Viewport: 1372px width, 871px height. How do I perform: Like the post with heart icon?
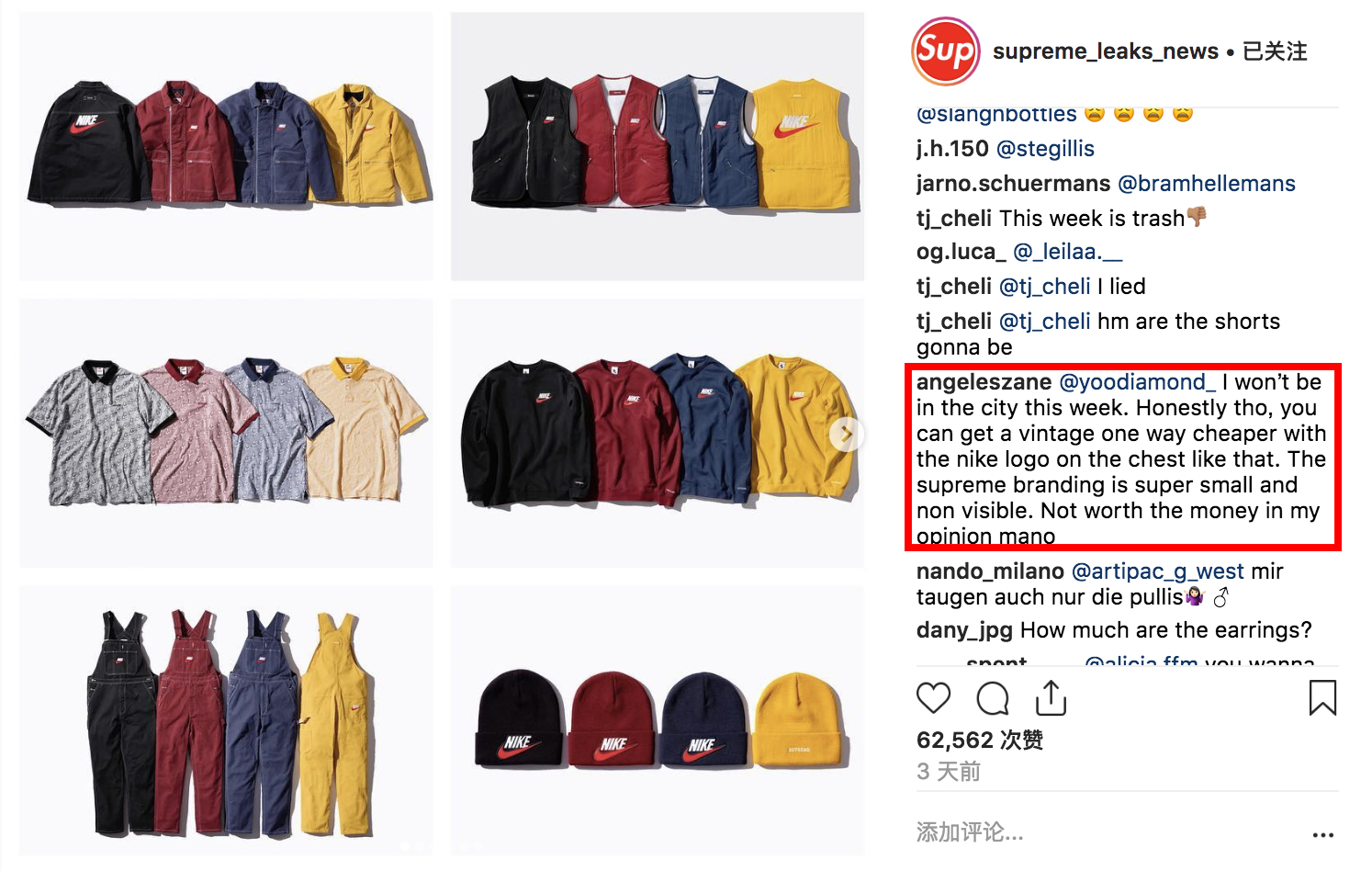(x=933, y=698)
